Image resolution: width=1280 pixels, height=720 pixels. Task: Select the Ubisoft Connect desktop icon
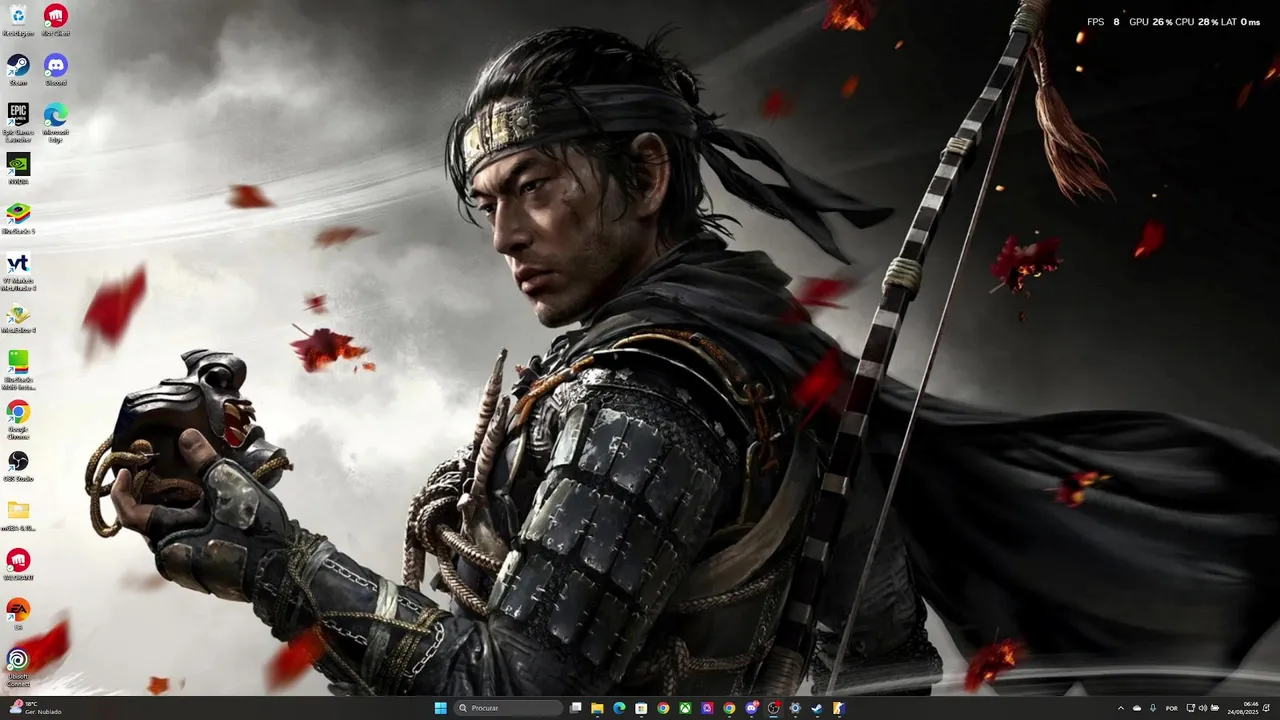[x=18, y=667]
